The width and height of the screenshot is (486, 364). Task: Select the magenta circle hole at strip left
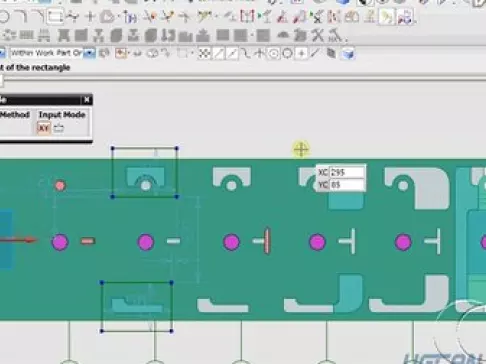coord(60,242)
